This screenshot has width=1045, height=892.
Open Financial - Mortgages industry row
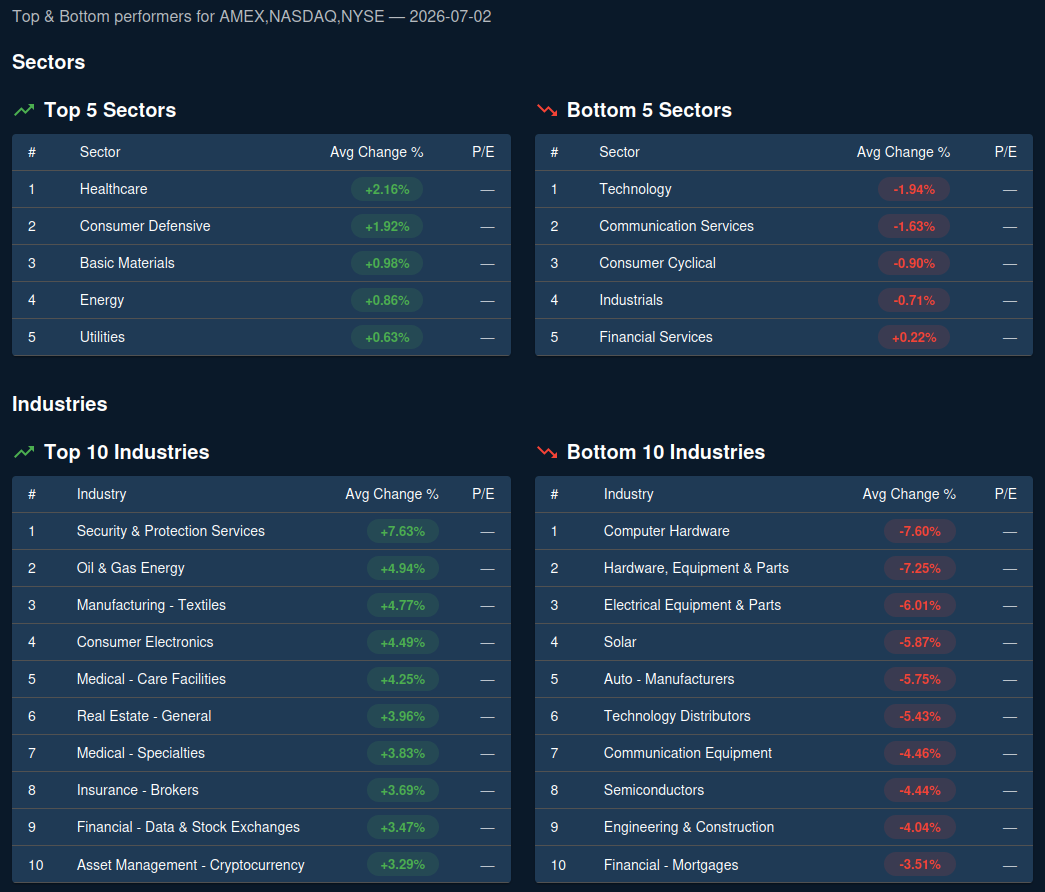[784, 865]
